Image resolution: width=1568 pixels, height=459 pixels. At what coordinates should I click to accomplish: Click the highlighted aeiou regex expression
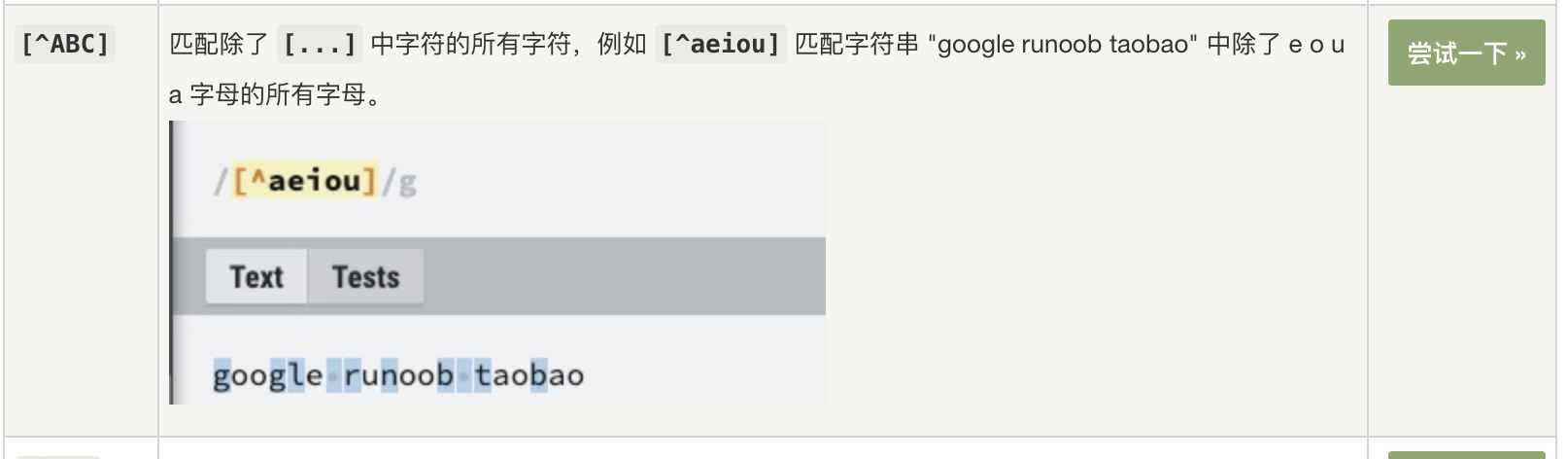pos(313,181)
